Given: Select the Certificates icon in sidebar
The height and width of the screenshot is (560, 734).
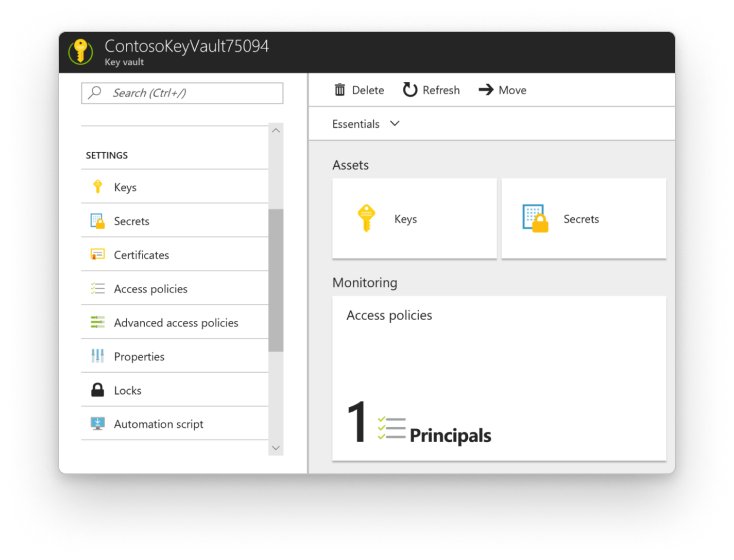Looking at the screenshot, I should (97, 255).
